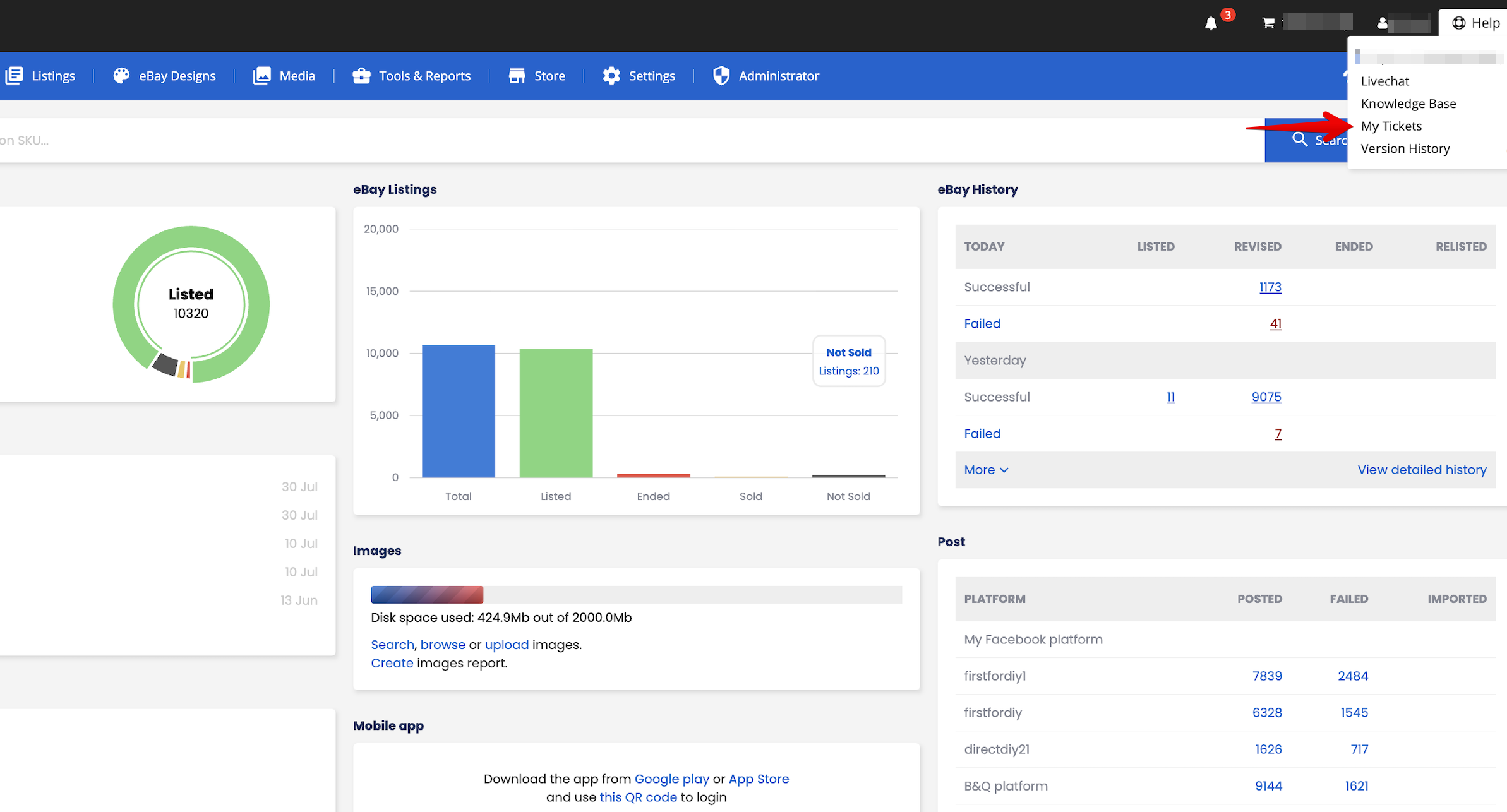This screenshot has height=812, width=1507.
Task: Click the Google play download link
Action: (671, 779)
